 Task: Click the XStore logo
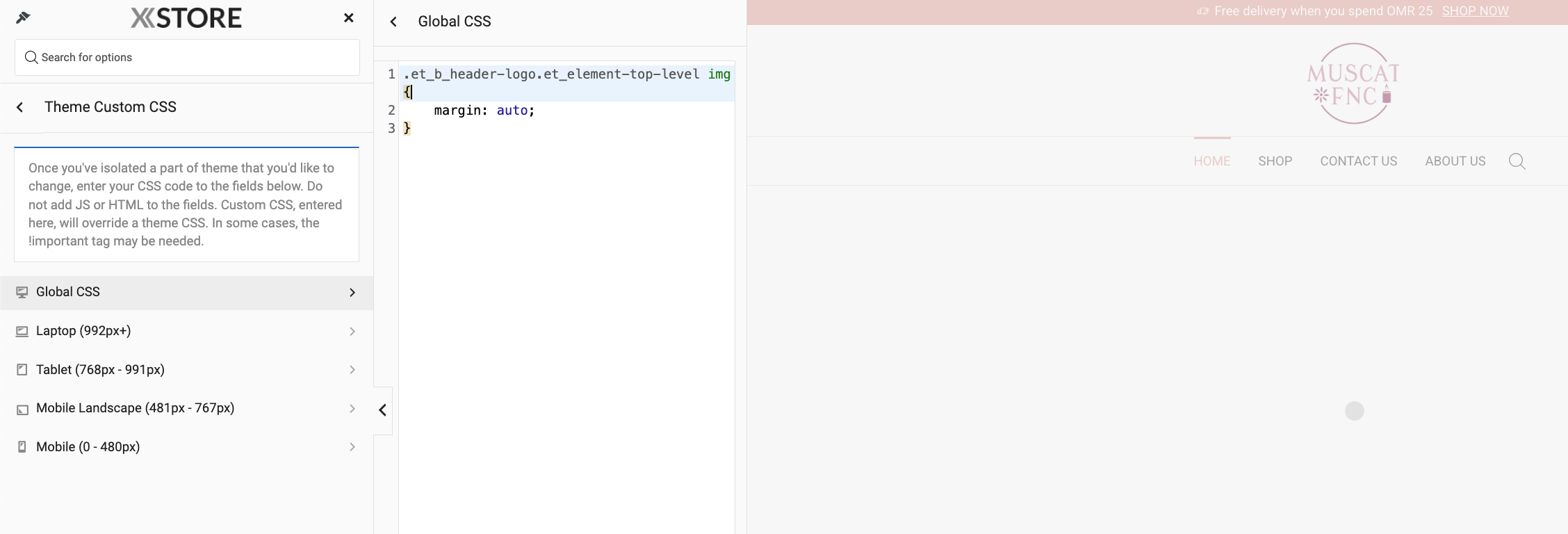click(x=186, y=18)
